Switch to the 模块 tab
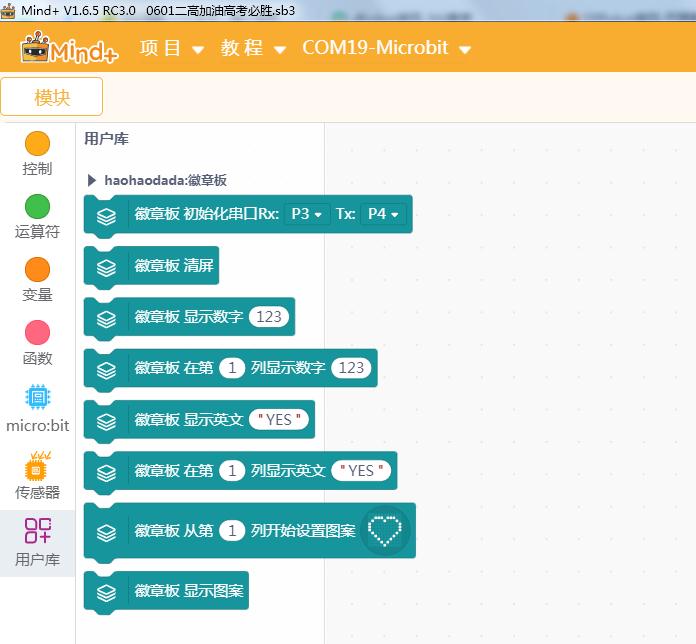 52,97
